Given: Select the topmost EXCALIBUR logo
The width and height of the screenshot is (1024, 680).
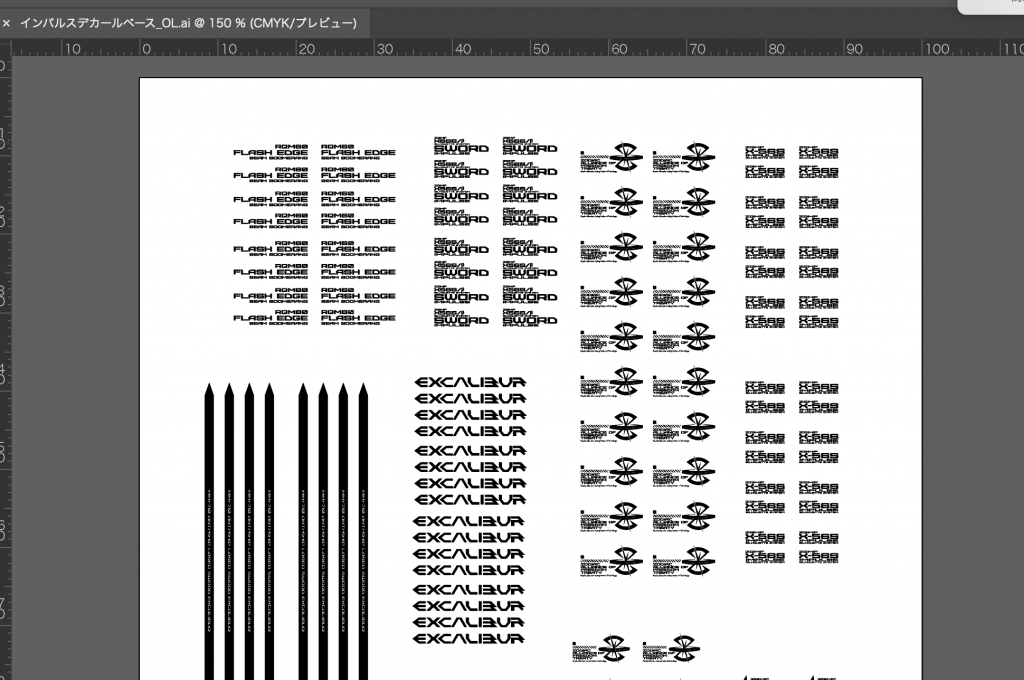Looking at the screenshot, I should [x=469, y=381].
